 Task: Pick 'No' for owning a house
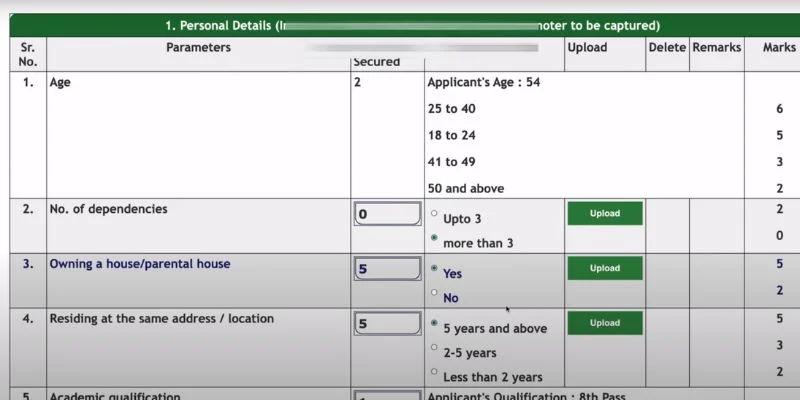coord(434,293)
